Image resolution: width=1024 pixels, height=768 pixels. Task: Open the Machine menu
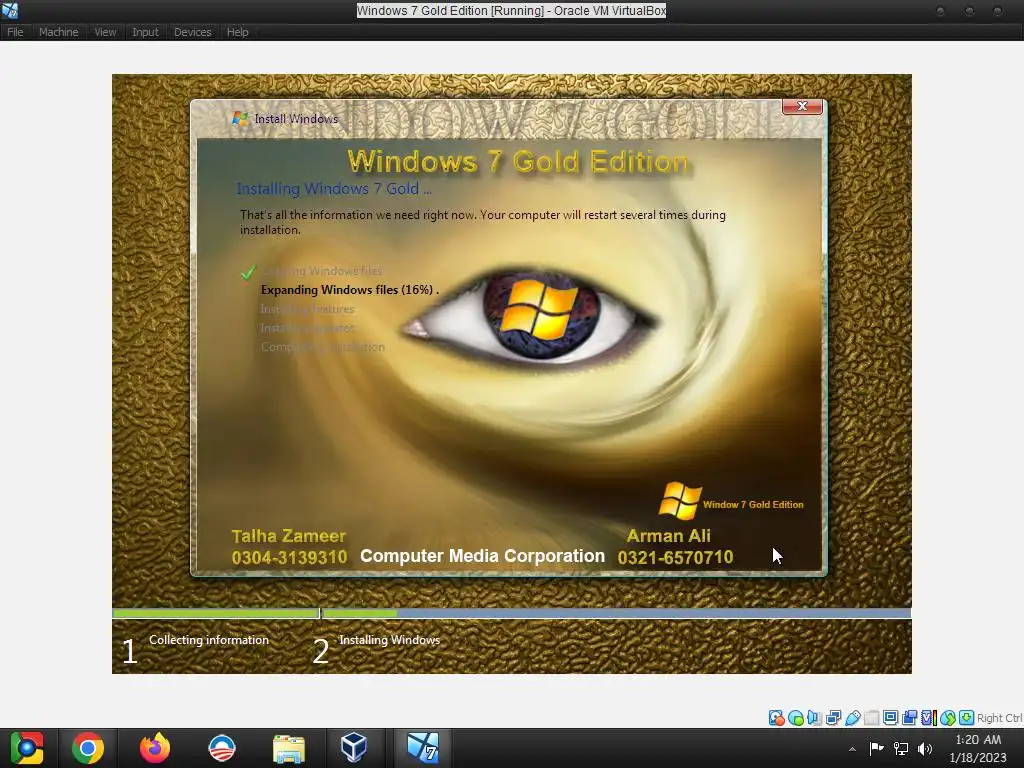[58, 32]
